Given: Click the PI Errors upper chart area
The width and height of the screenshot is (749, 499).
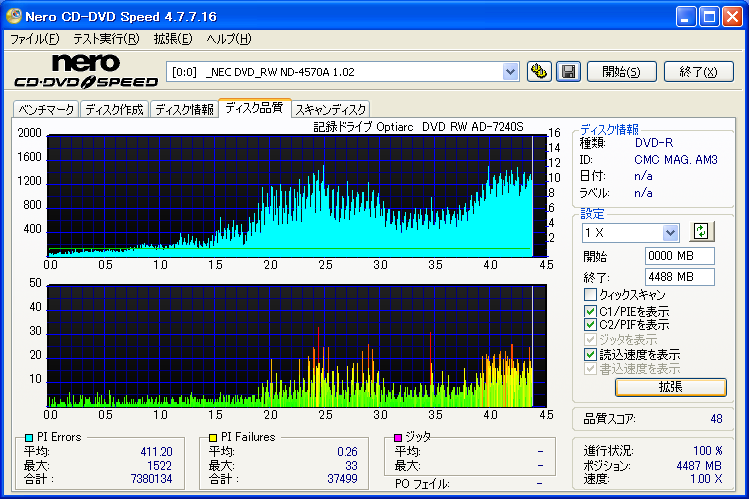Looking at the screenshot, I should coord(297,196).
